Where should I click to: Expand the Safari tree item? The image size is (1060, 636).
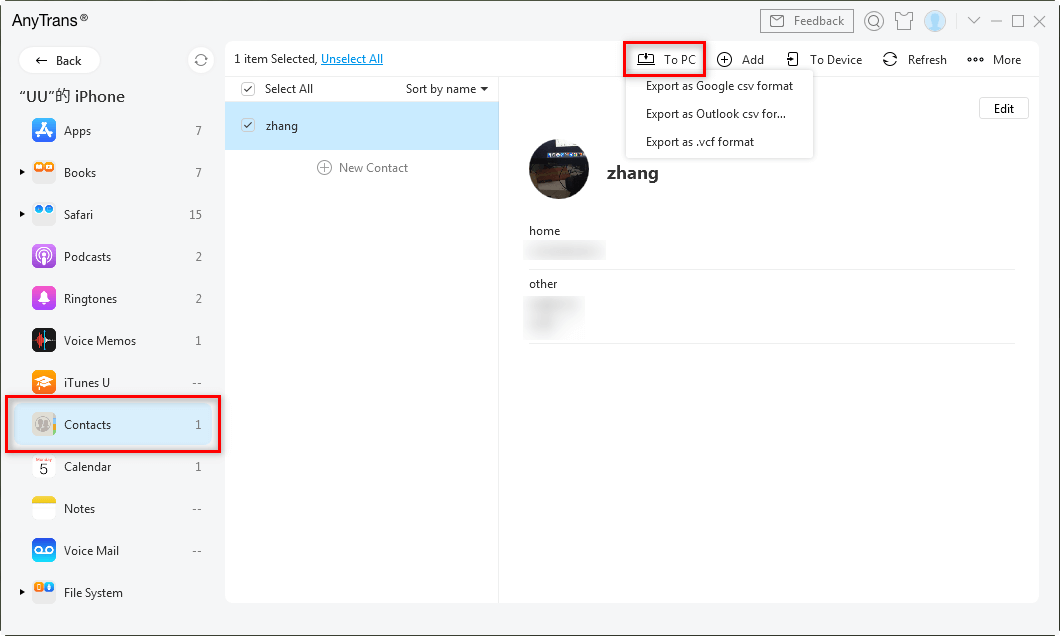pos(22,214)
